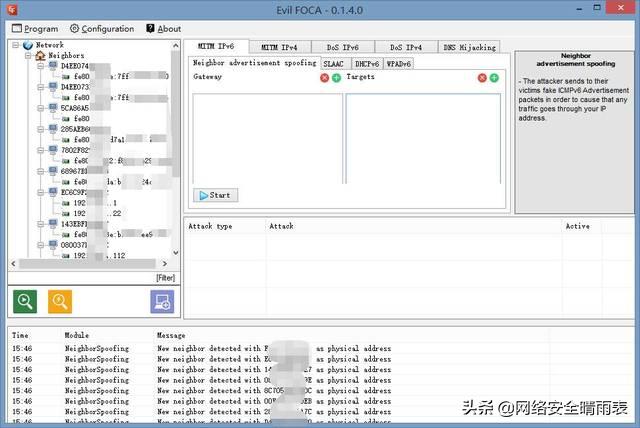Collapse the 080037 neighbor node

[x=40, y=245]
